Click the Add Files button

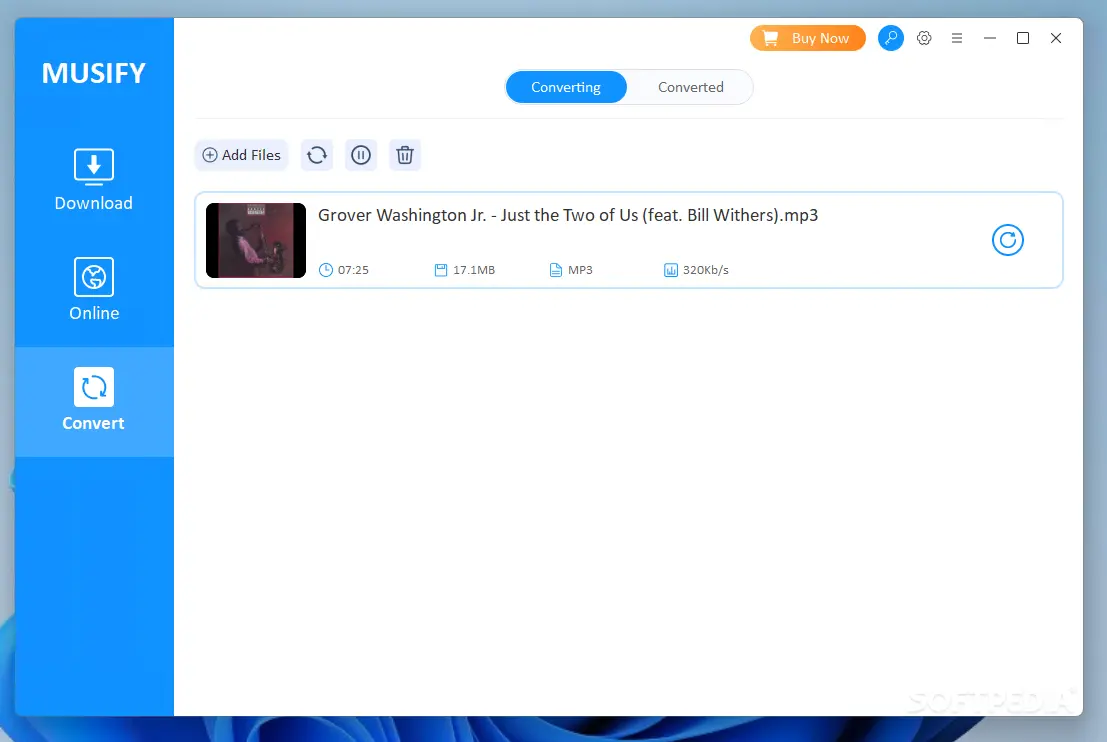pyautogui.click(x=241, y=155)
